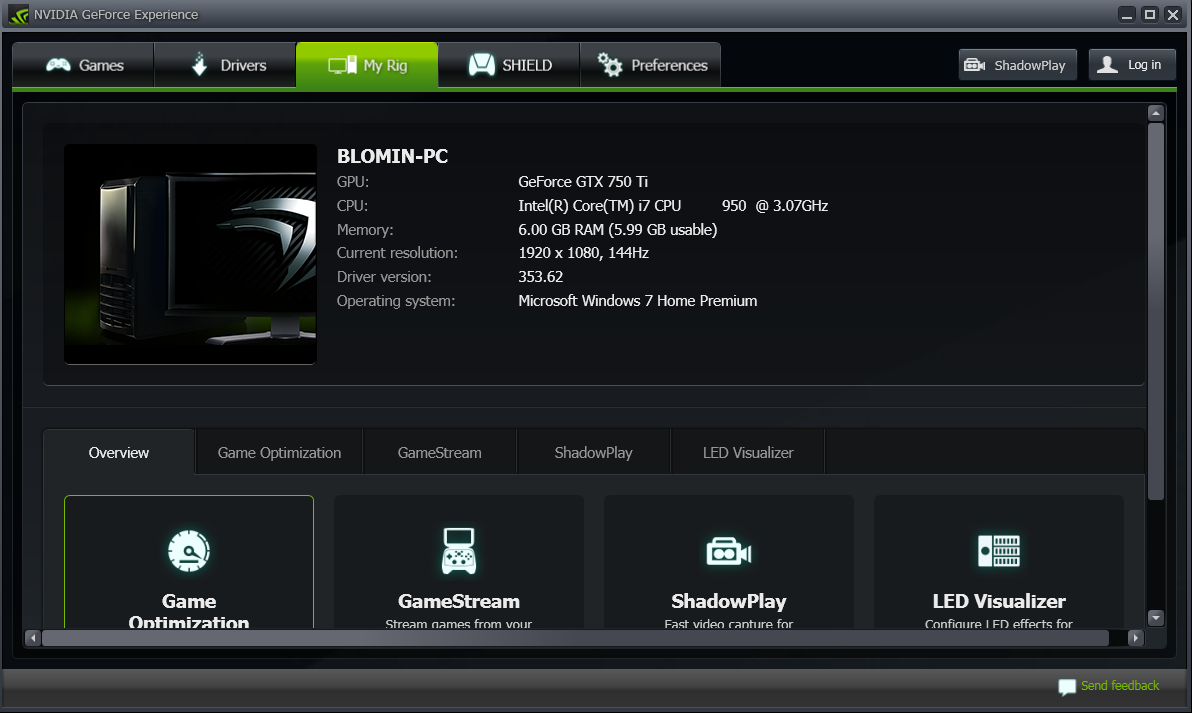Image resolution: width=1192 pixels, height=713 pixels.
Task: Click the GeForce GTX 750 Ti value
Action: point(583,182)
